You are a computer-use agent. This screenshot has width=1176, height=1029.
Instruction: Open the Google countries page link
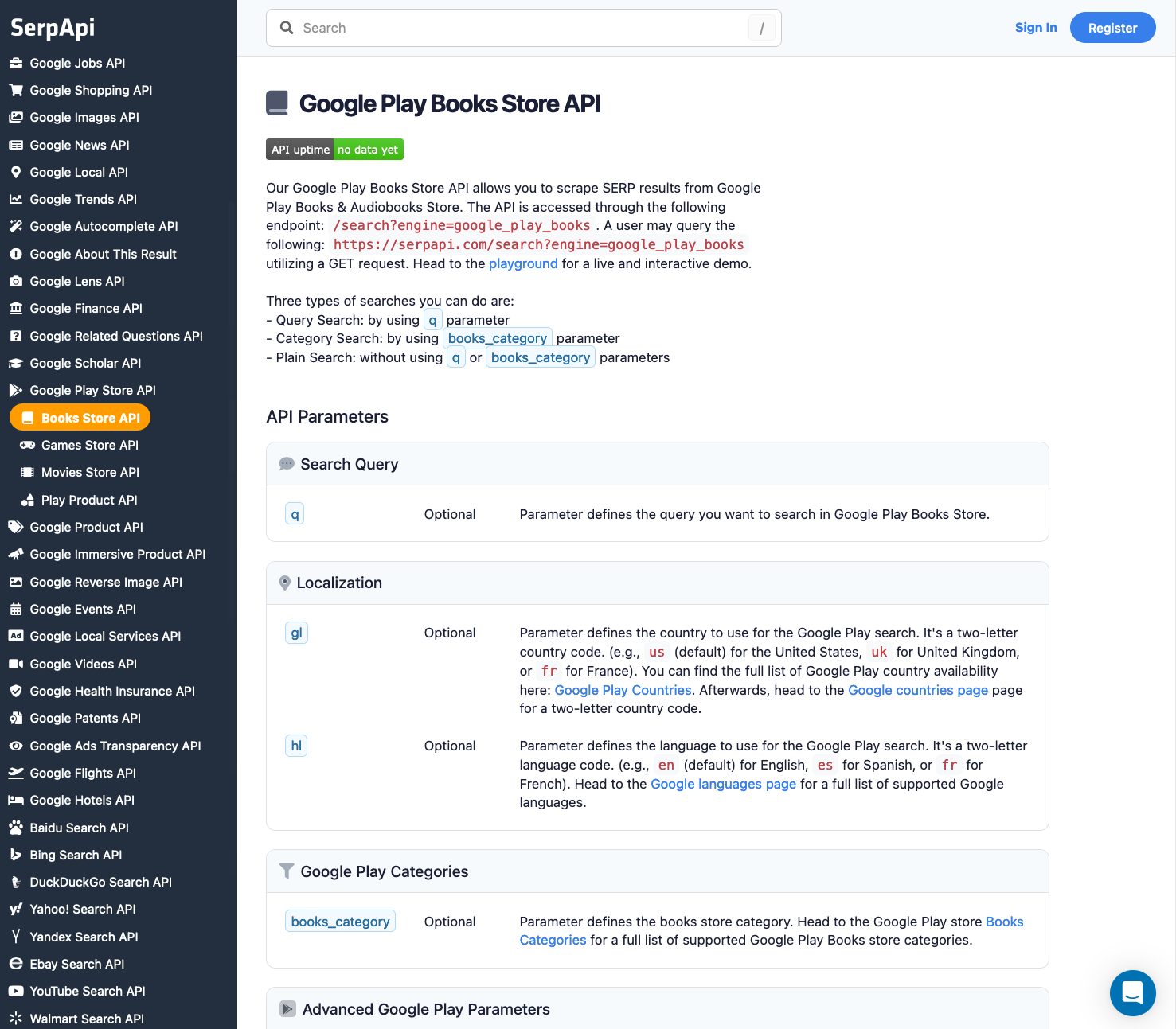[918, 690]
